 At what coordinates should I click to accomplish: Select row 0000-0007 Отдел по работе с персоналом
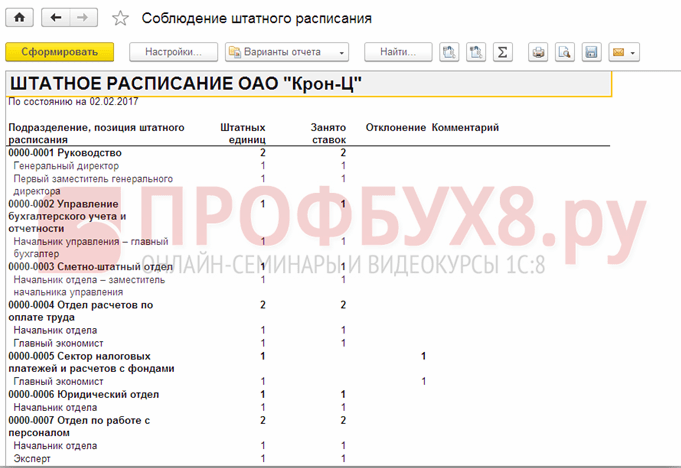coord(79,426)
